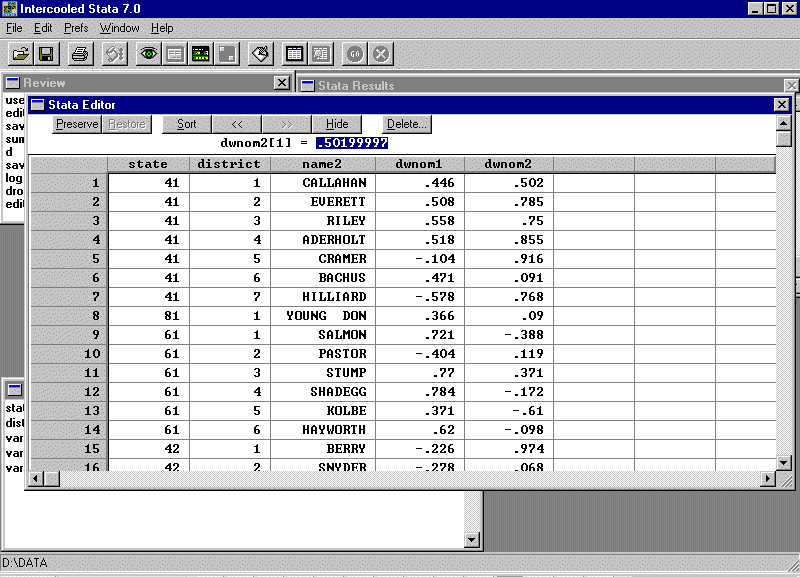Click the Delete... button
Image resolution: width=800 pixels, height=577 pixels.
407,124
